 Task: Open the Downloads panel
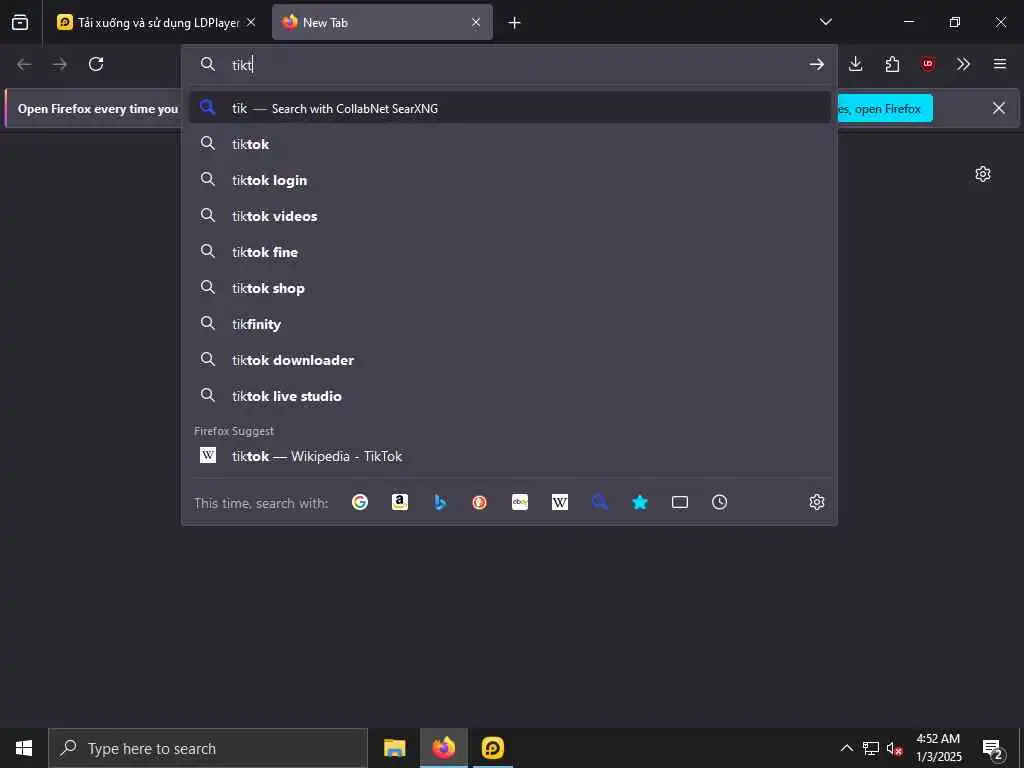(856, 64)
